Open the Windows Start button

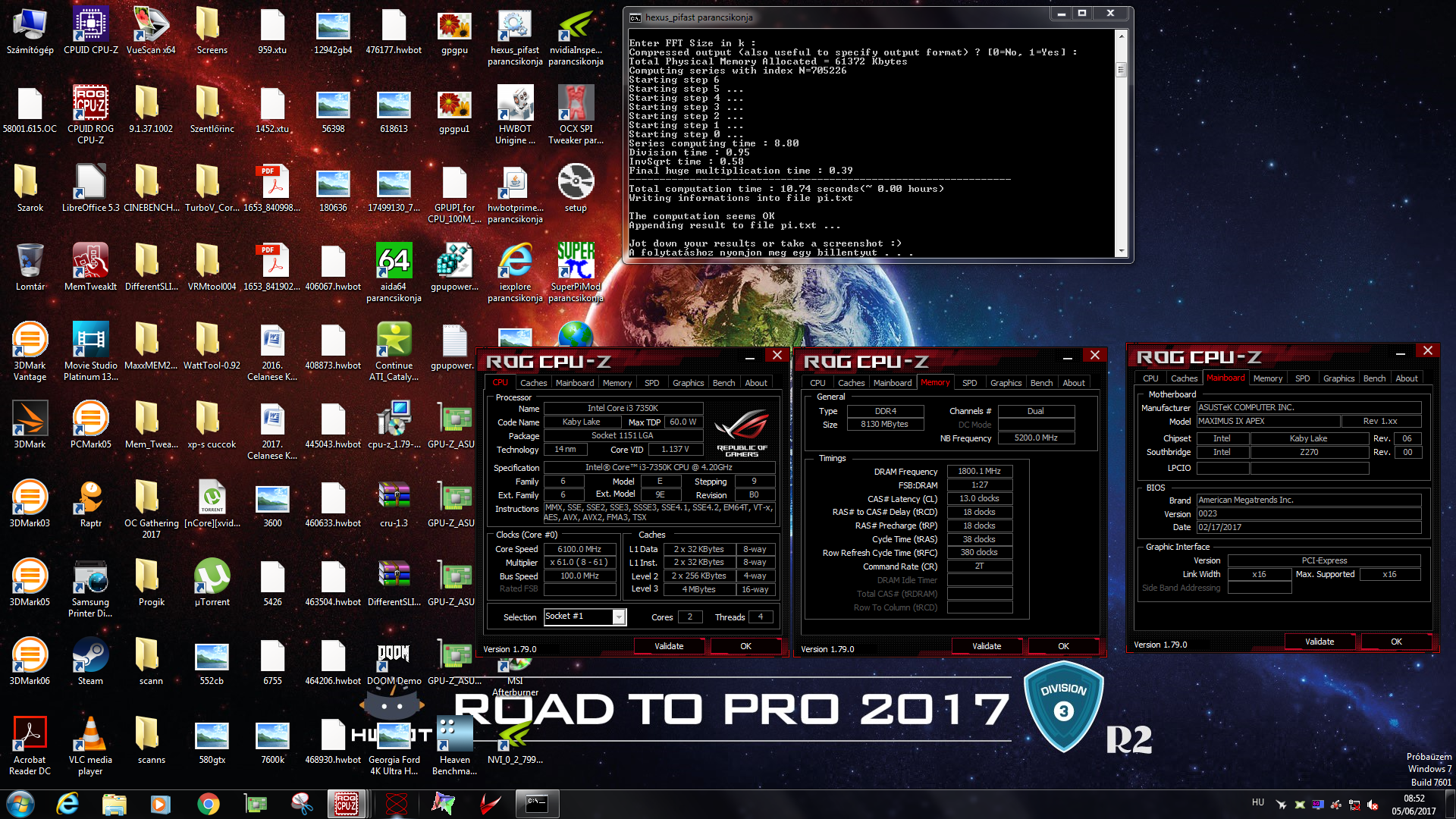click(20, 803)
